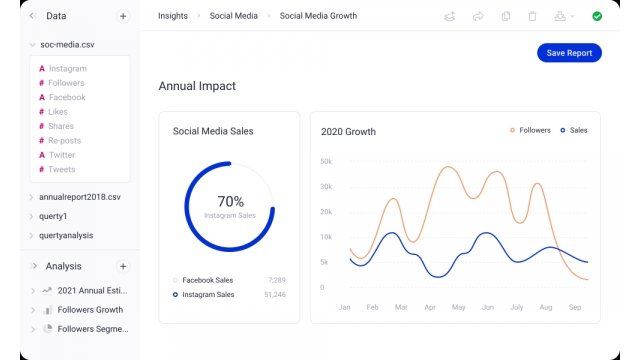Click the plus icon next to Data
The width and height of the screenshot is (640, 360).
pos(123,16)
